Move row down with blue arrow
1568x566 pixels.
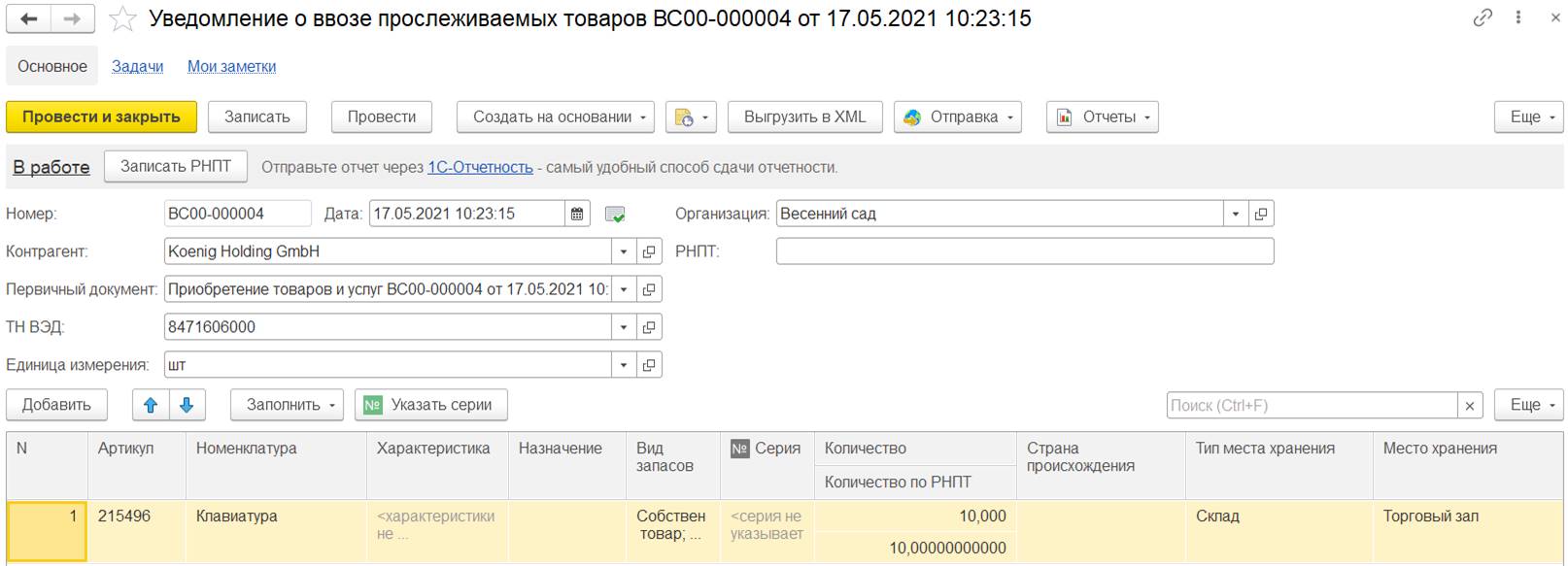pos(187,405)
